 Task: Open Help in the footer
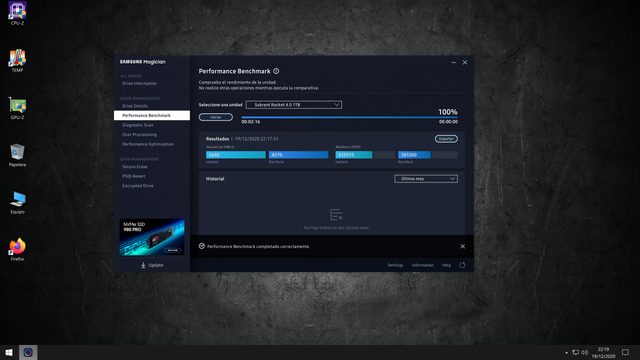coord(446,265)
